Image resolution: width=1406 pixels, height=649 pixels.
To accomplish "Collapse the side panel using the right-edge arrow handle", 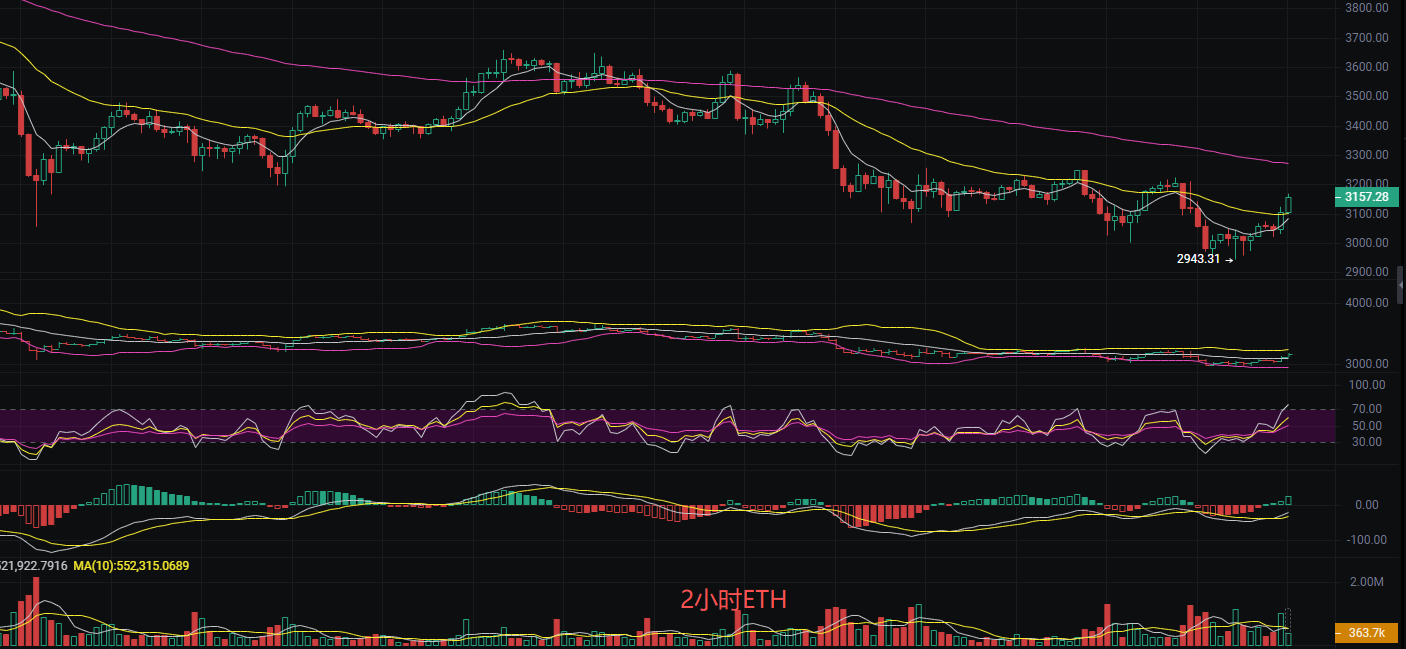I will pos(1399,286).
